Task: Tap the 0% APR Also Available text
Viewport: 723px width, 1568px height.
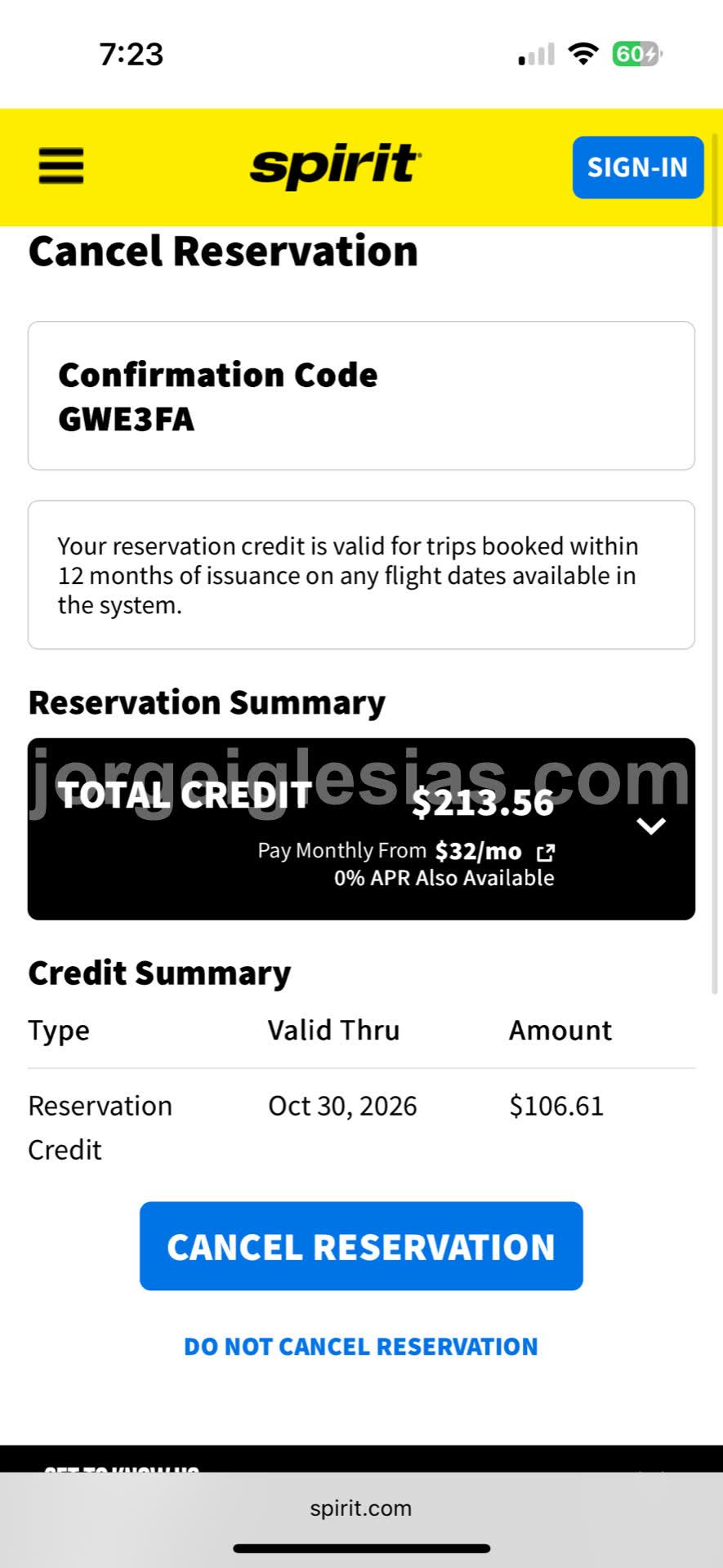Action: point(444,878)
